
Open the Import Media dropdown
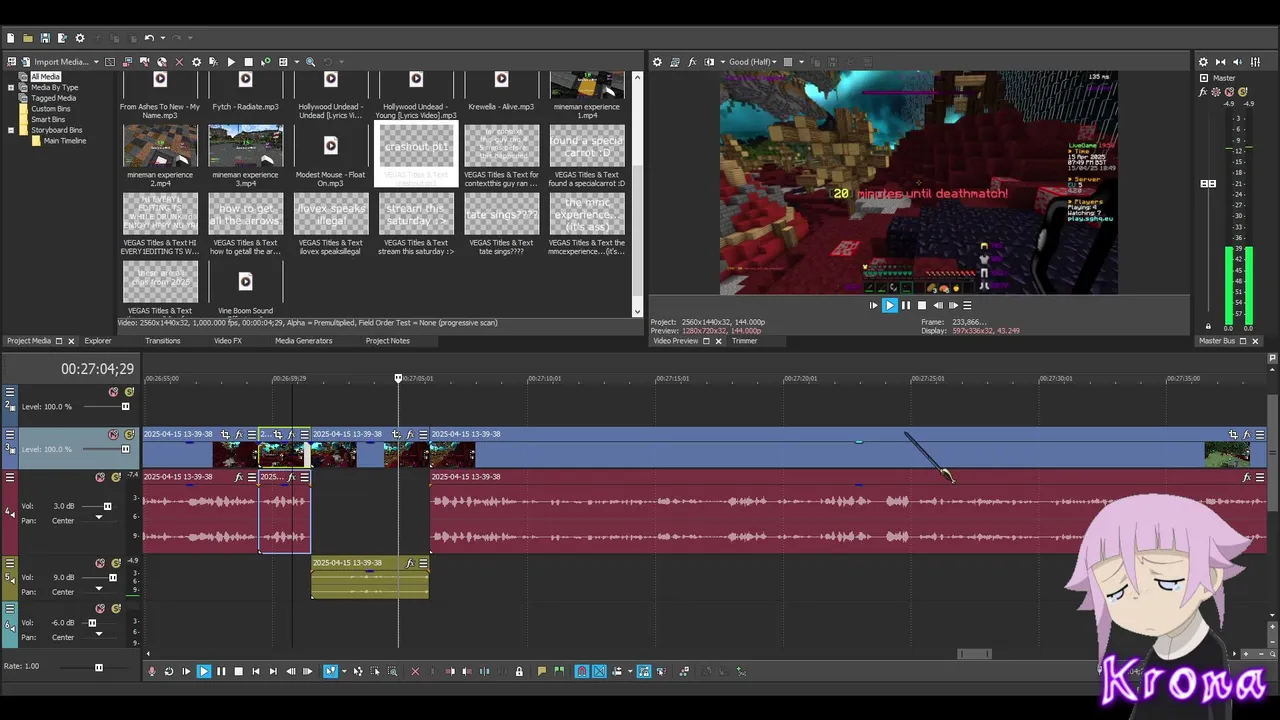coord(96,62)
